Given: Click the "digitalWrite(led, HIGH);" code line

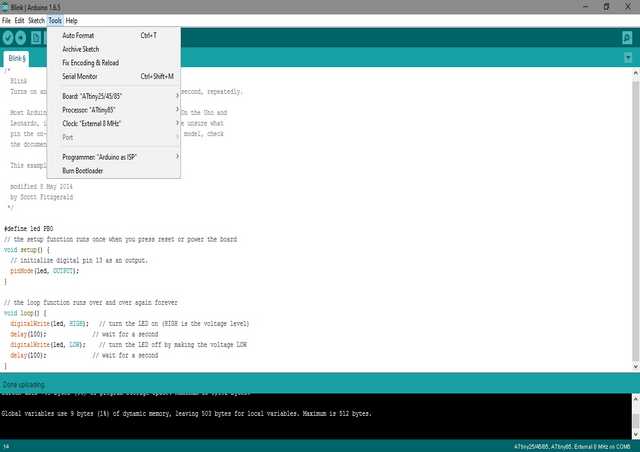Looking at the screenshot, I should pos(49,324).
